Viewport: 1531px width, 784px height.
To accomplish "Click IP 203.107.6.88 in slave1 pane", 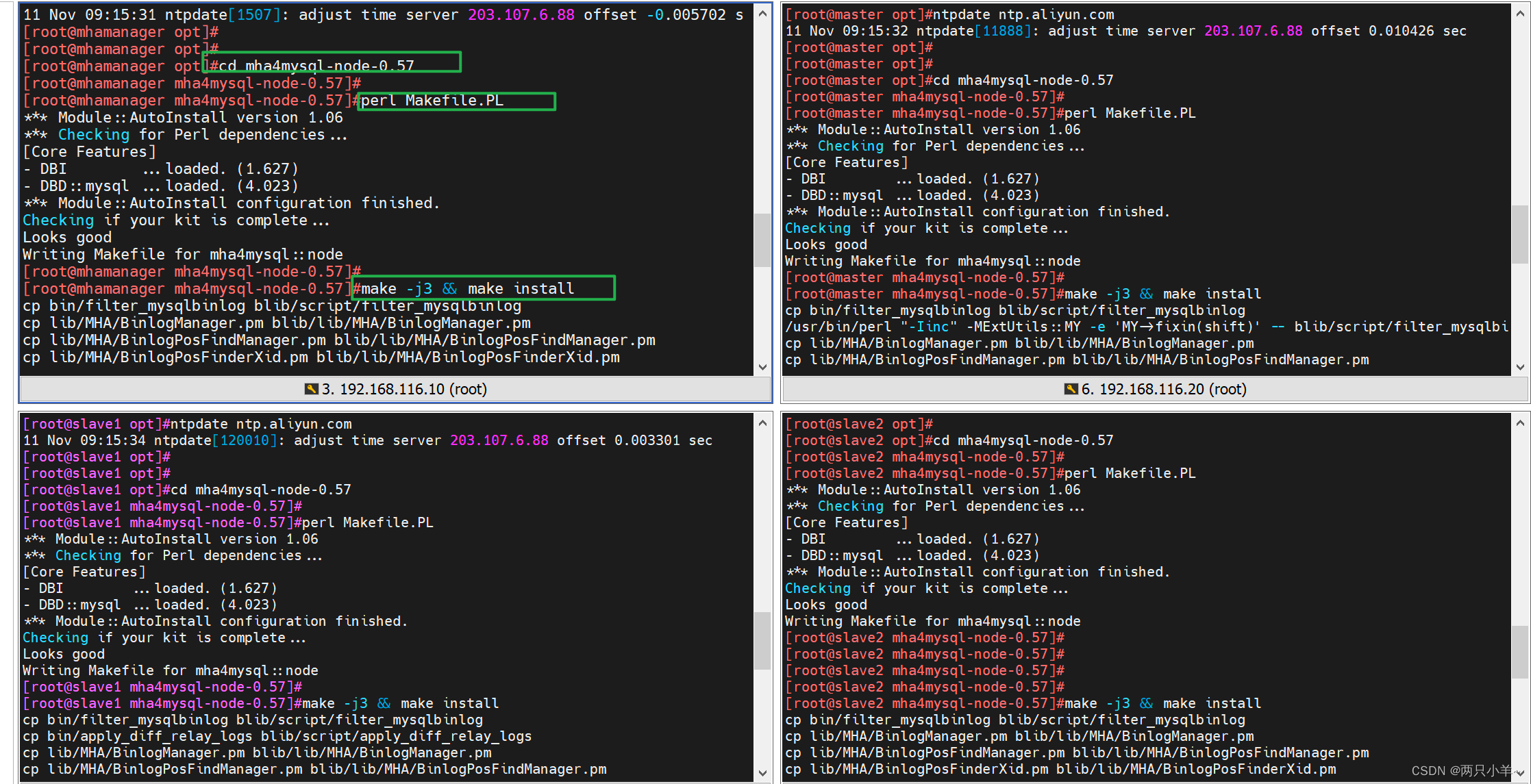I will (x=499, y=440).
